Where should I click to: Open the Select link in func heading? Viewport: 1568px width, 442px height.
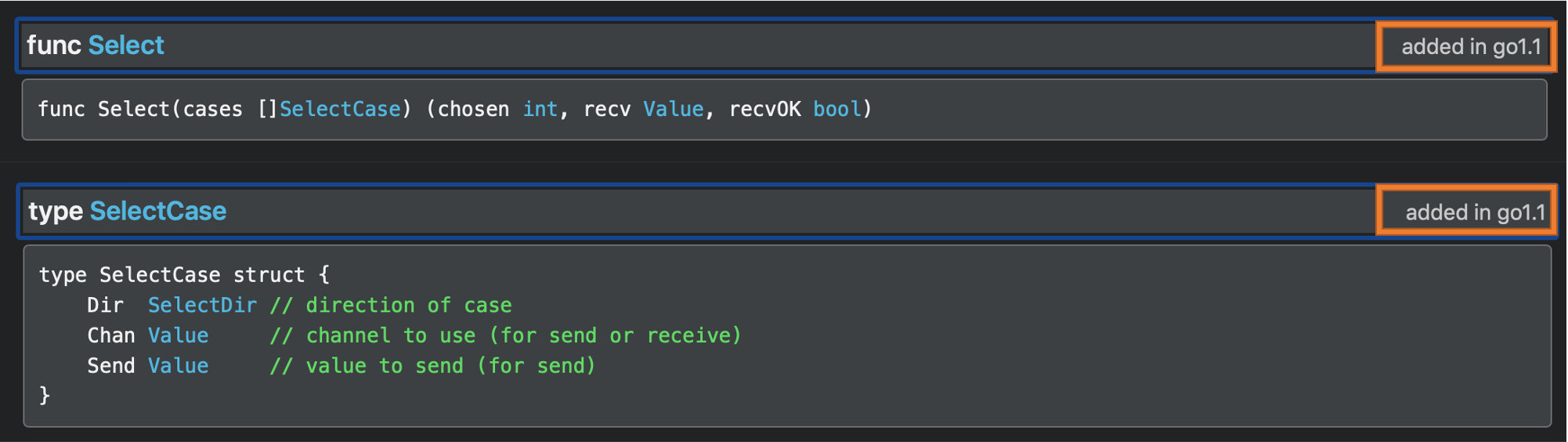coord(126,45)
